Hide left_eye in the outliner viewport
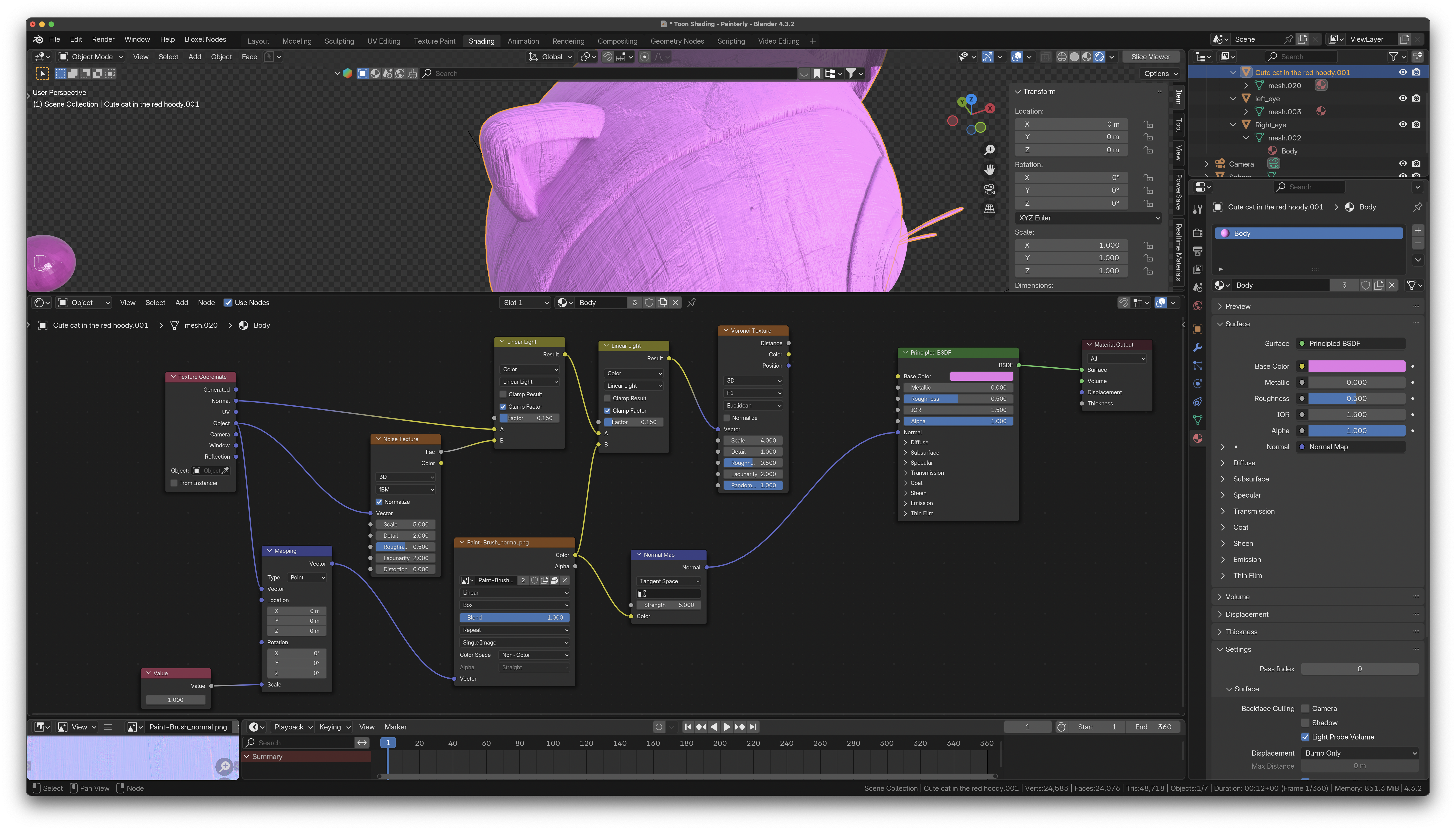The height and width of the screenshot is (830, 1456). tap(1403, 99)
